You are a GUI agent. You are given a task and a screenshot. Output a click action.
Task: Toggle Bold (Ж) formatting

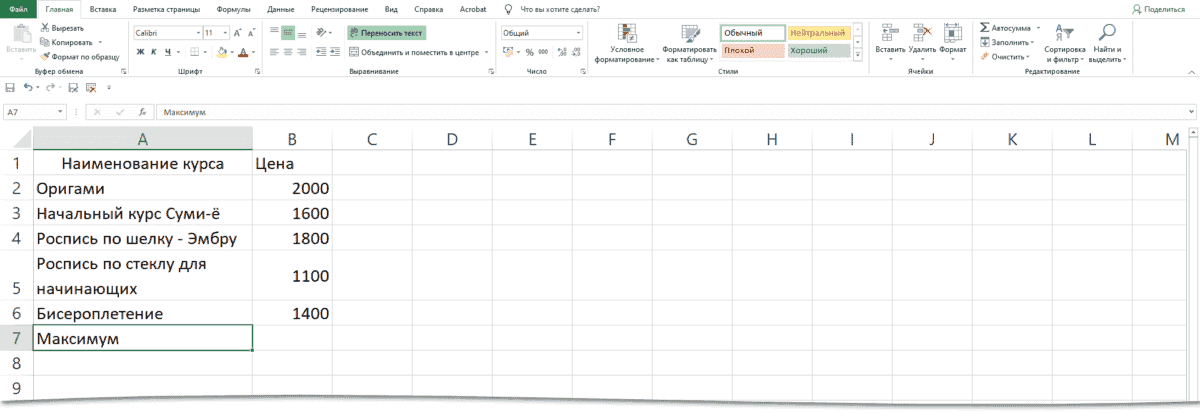point(139,52)
